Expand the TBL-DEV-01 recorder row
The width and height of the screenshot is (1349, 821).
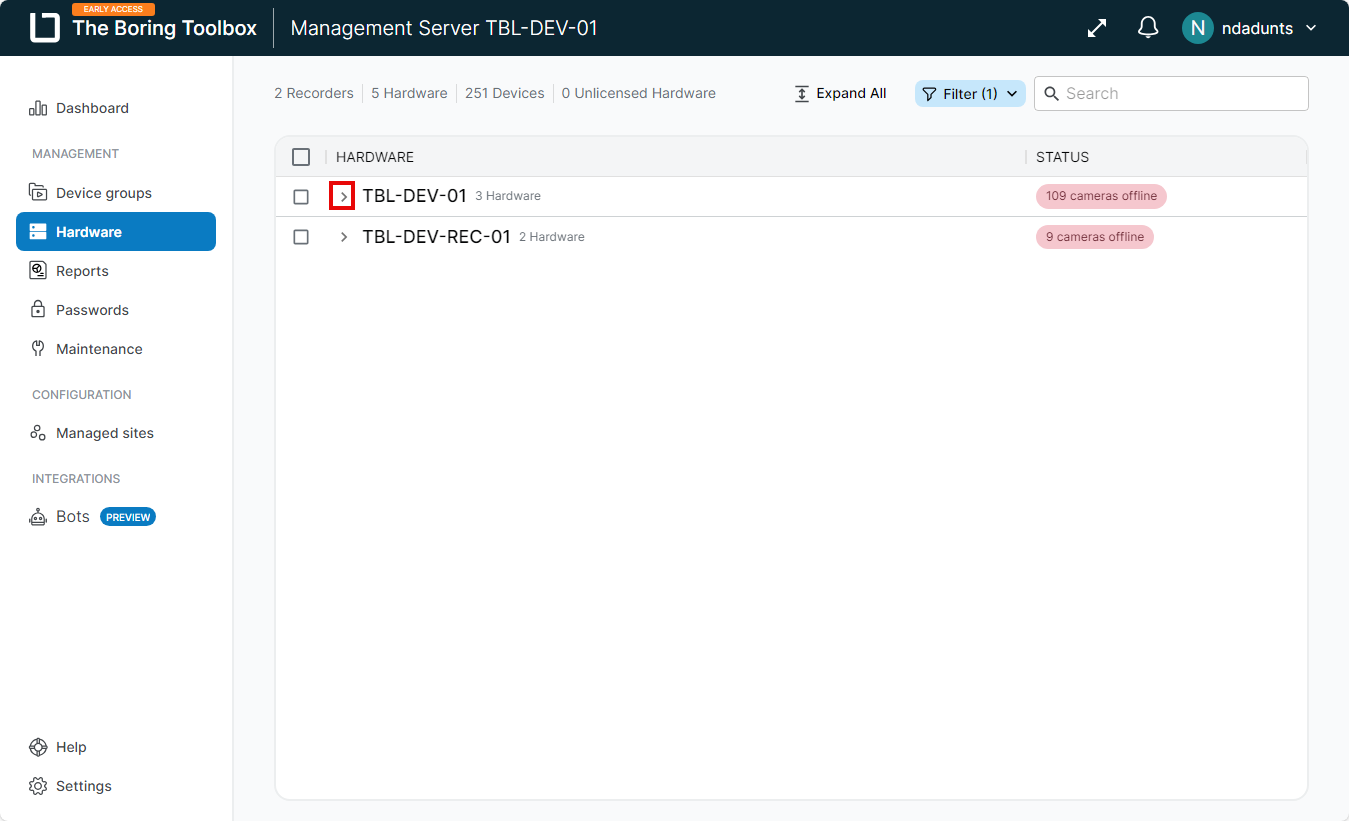point(343,197)
